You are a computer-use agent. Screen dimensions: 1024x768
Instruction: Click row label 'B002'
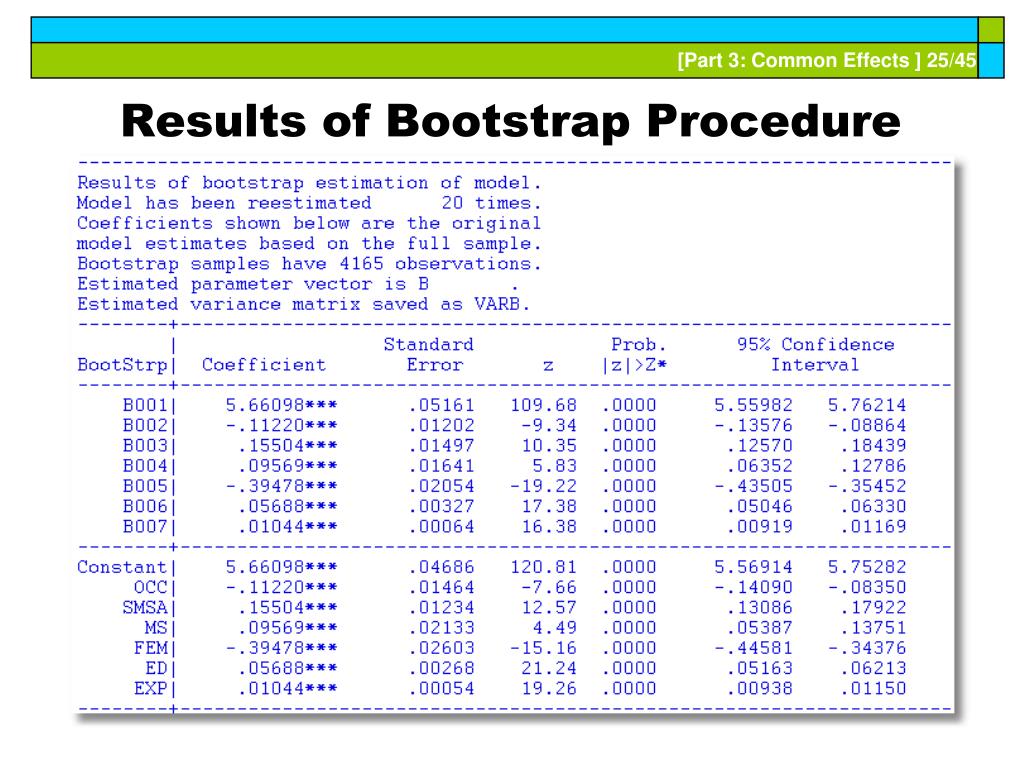click(x=145, y=426)
